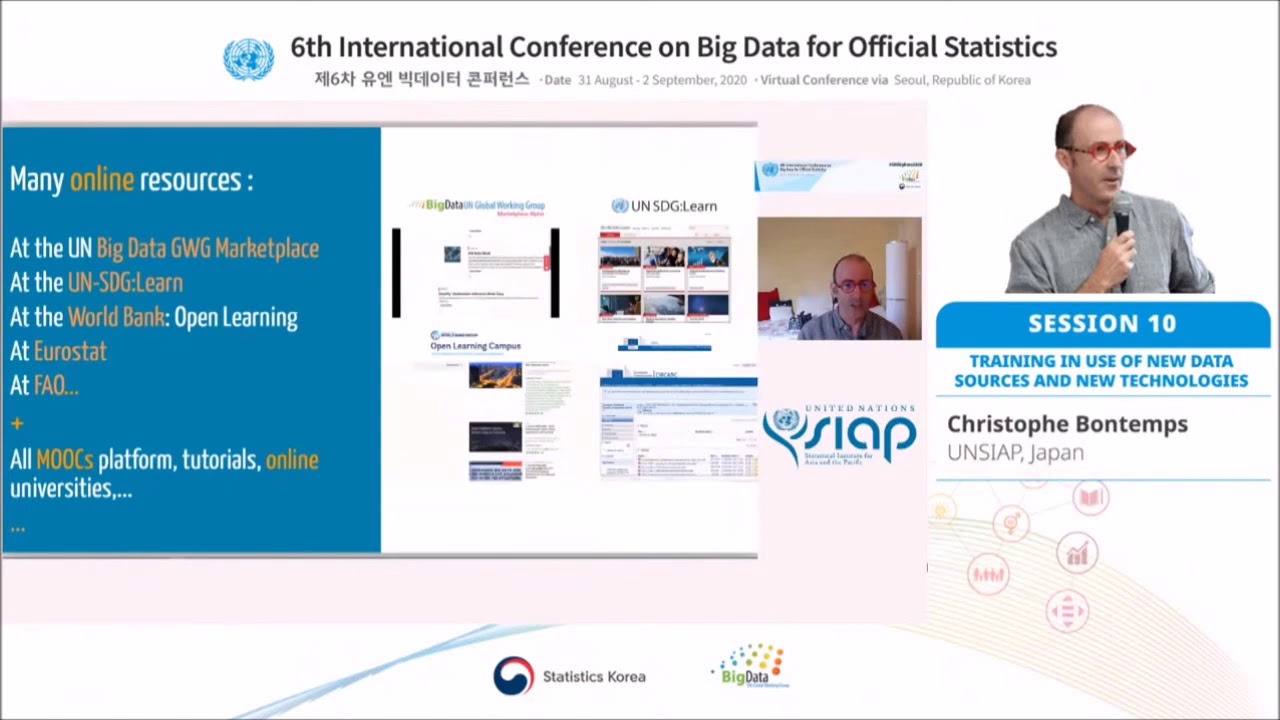This screenshot has height=720, width=1280.
Task: Click the 'Big Data GWG Marketplace' text
Action: pos(207,249)
